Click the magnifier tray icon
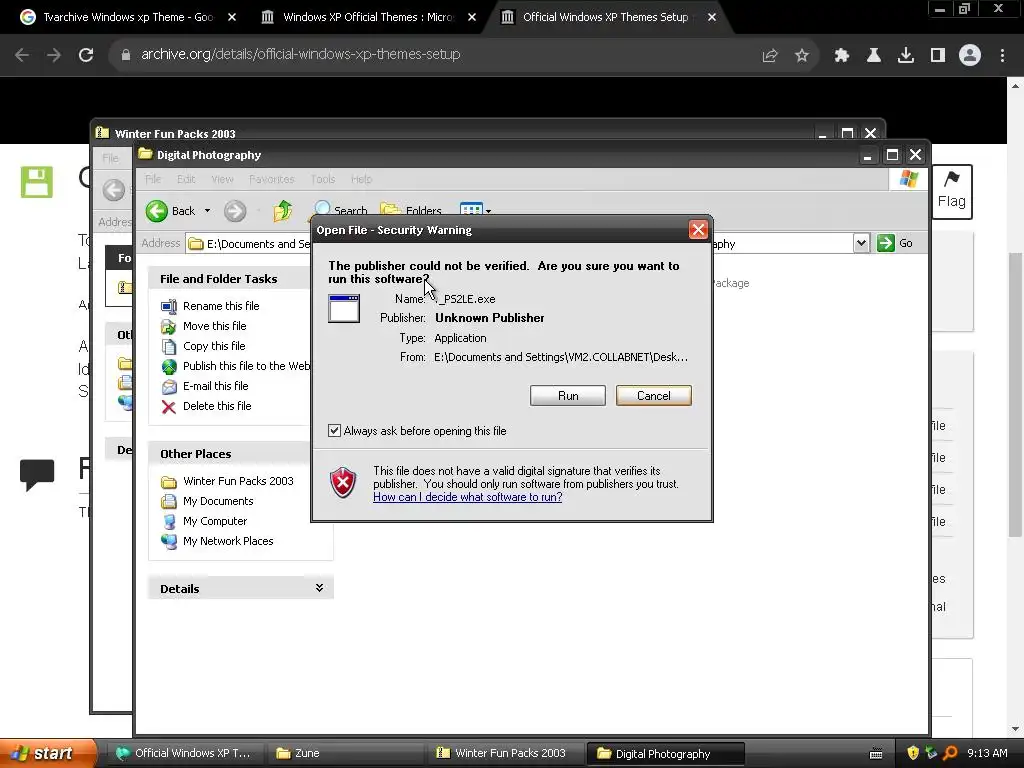The width and height of the screenshot is (1024, 768). pos(950,753)
